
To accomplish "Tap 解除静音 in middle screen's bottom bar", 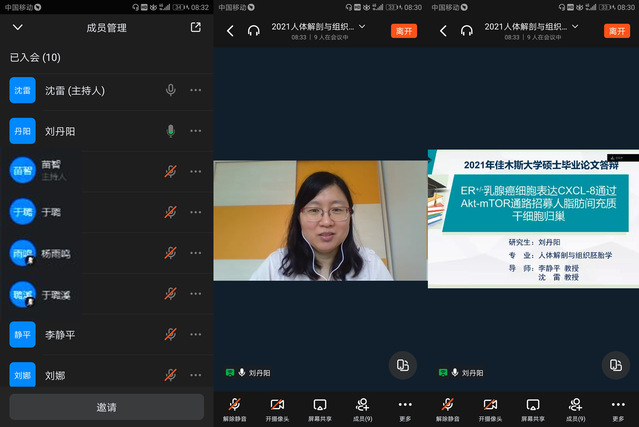I will [x=234, y=408].
